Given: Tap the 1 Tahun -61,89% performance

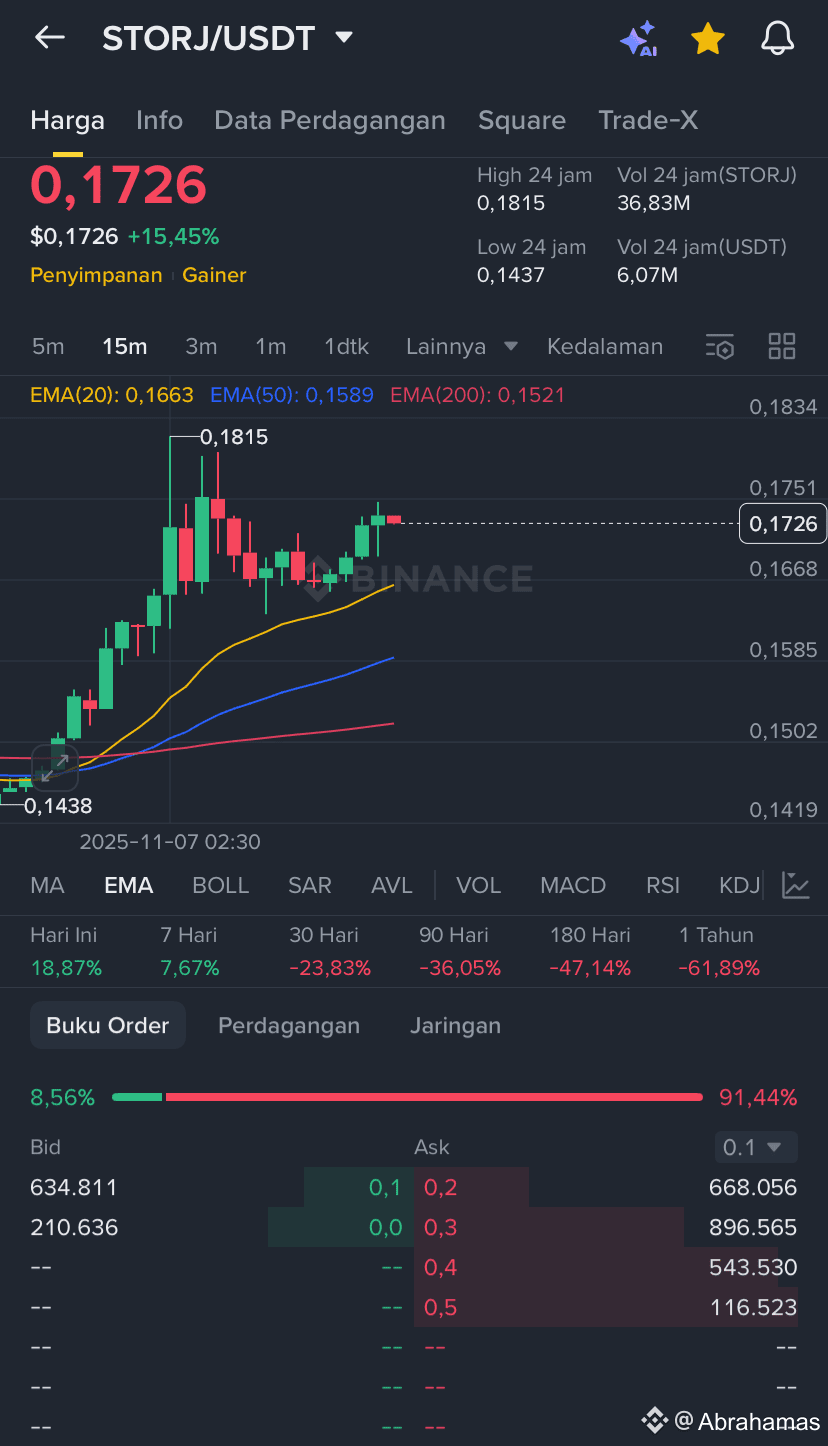Looking at the screenshot, I should tap(719, 951).
